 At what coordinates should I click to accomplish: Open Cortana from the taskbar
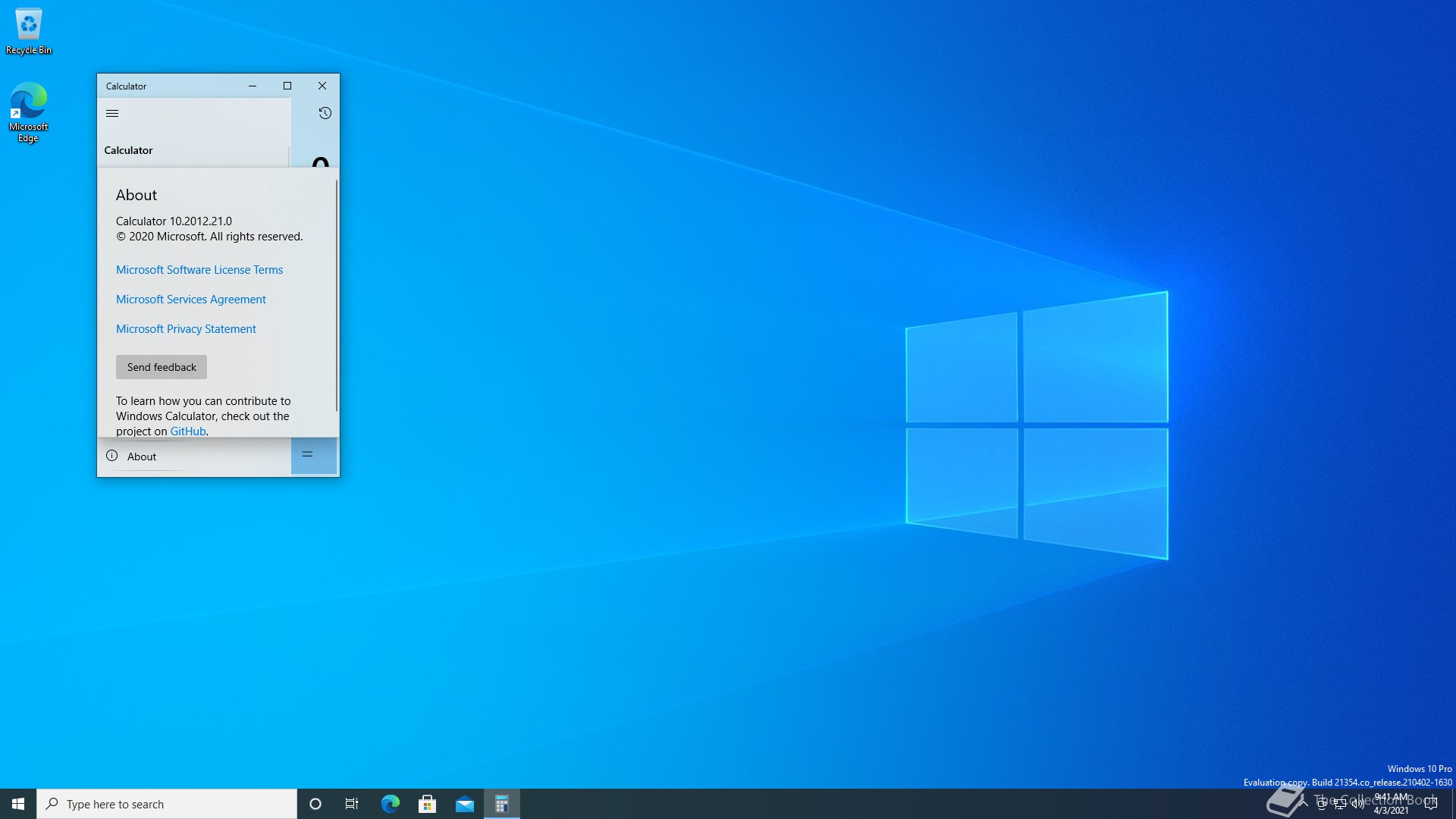click(315, 804)
